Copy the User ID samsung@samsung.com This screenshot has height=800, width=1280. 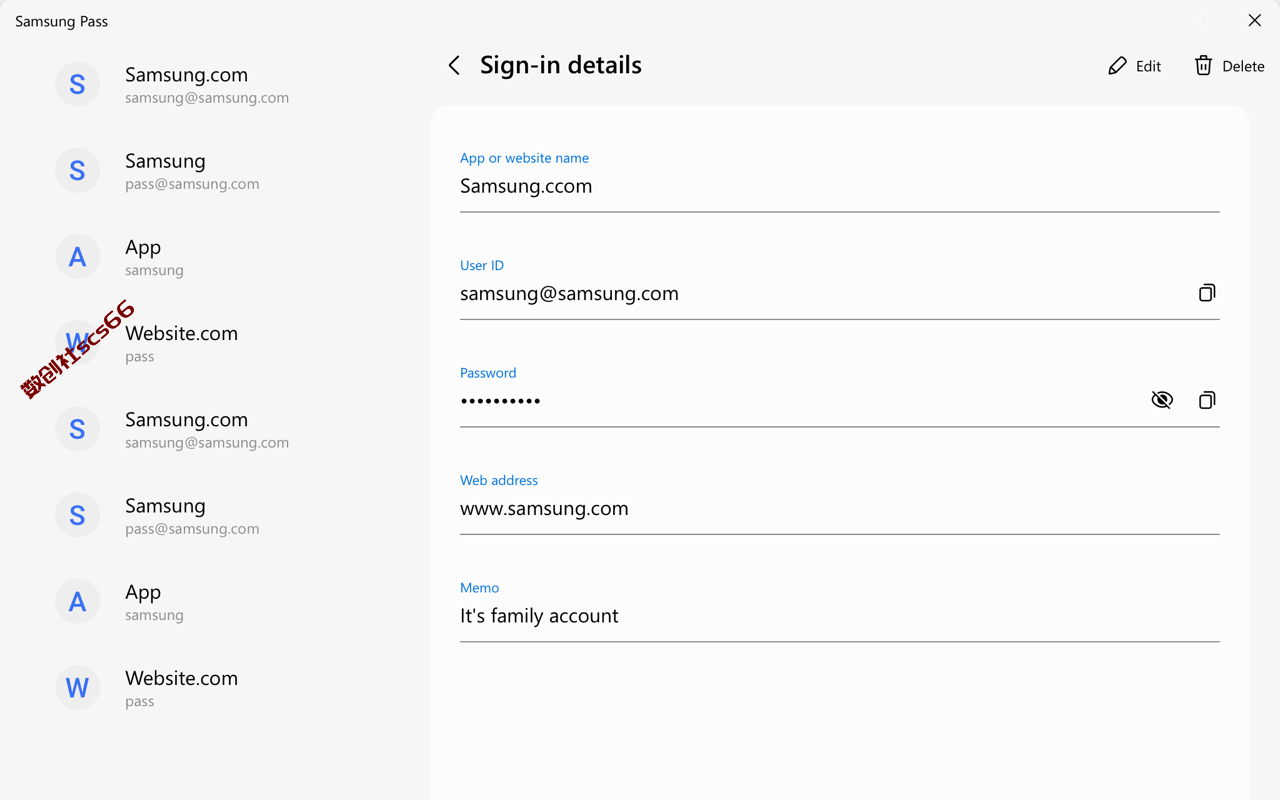pos(1207,293)
